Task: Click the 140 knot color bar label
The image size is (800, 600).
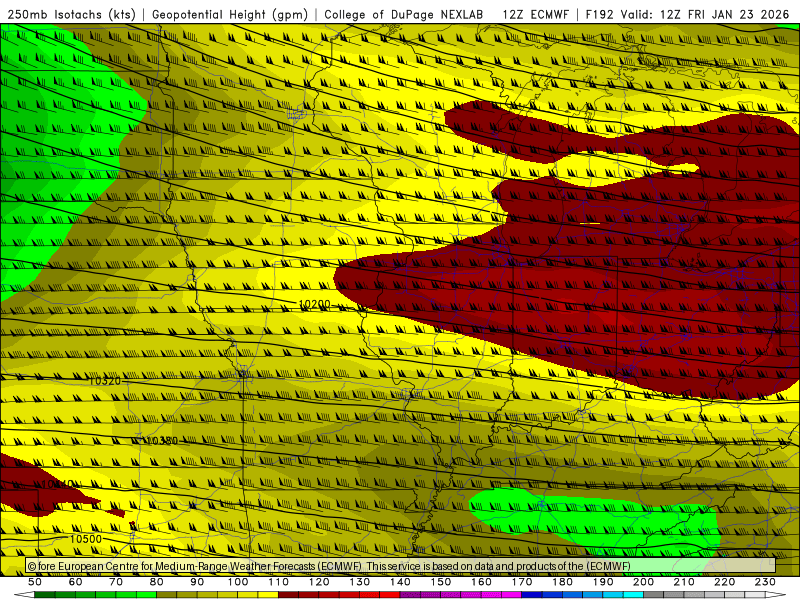Action: [400, 582]
